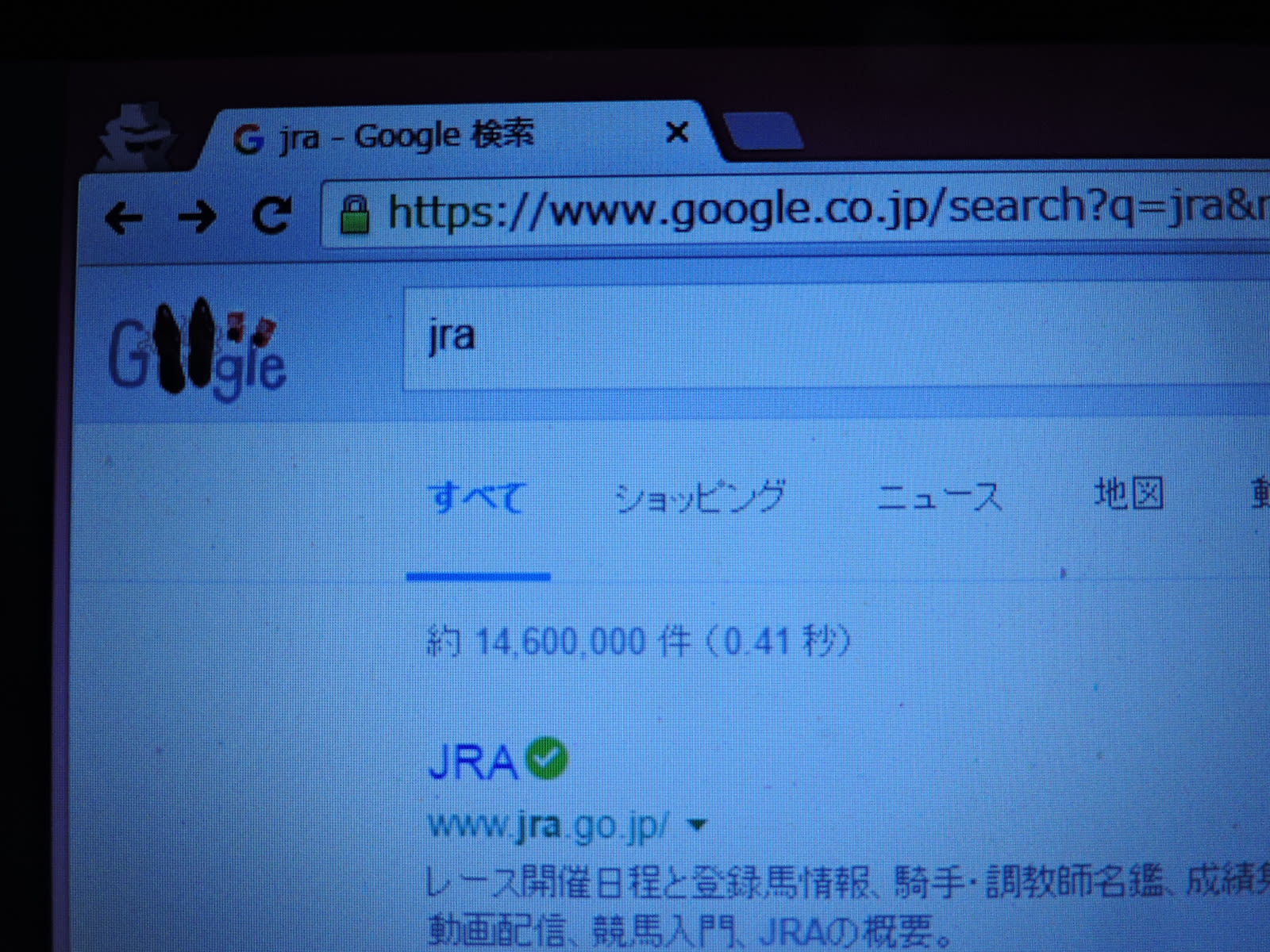Expand dropdown arrow beside www.jra.go.jp/
1270x952 pixels.
coord(697,825)
